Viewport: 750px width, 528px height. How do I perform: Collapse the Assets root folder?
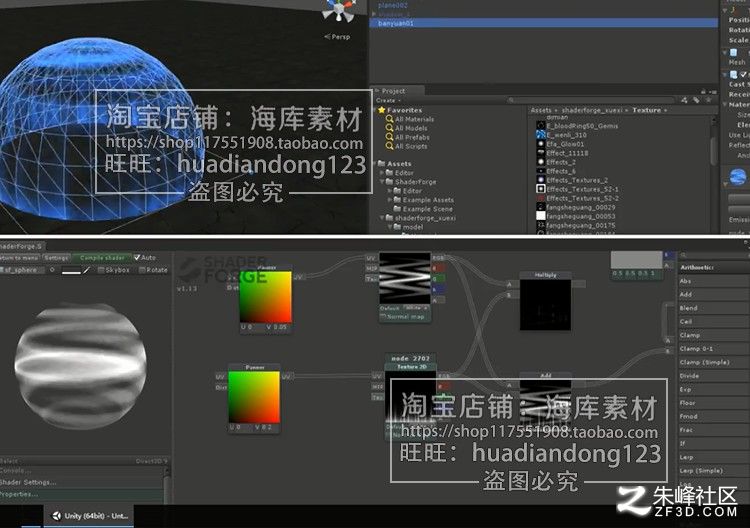tap(375, 164)
